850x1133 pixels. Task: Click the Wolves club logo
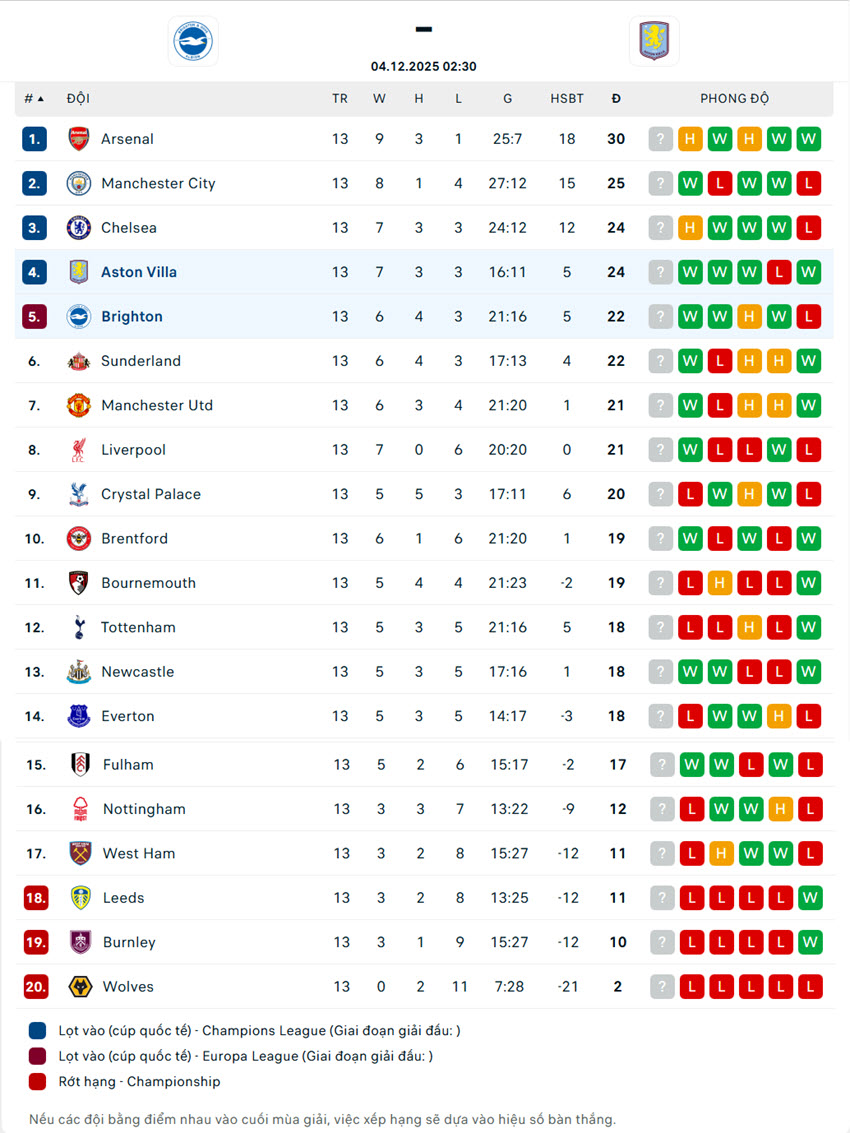pyautogui.click(x=81, y=987)
